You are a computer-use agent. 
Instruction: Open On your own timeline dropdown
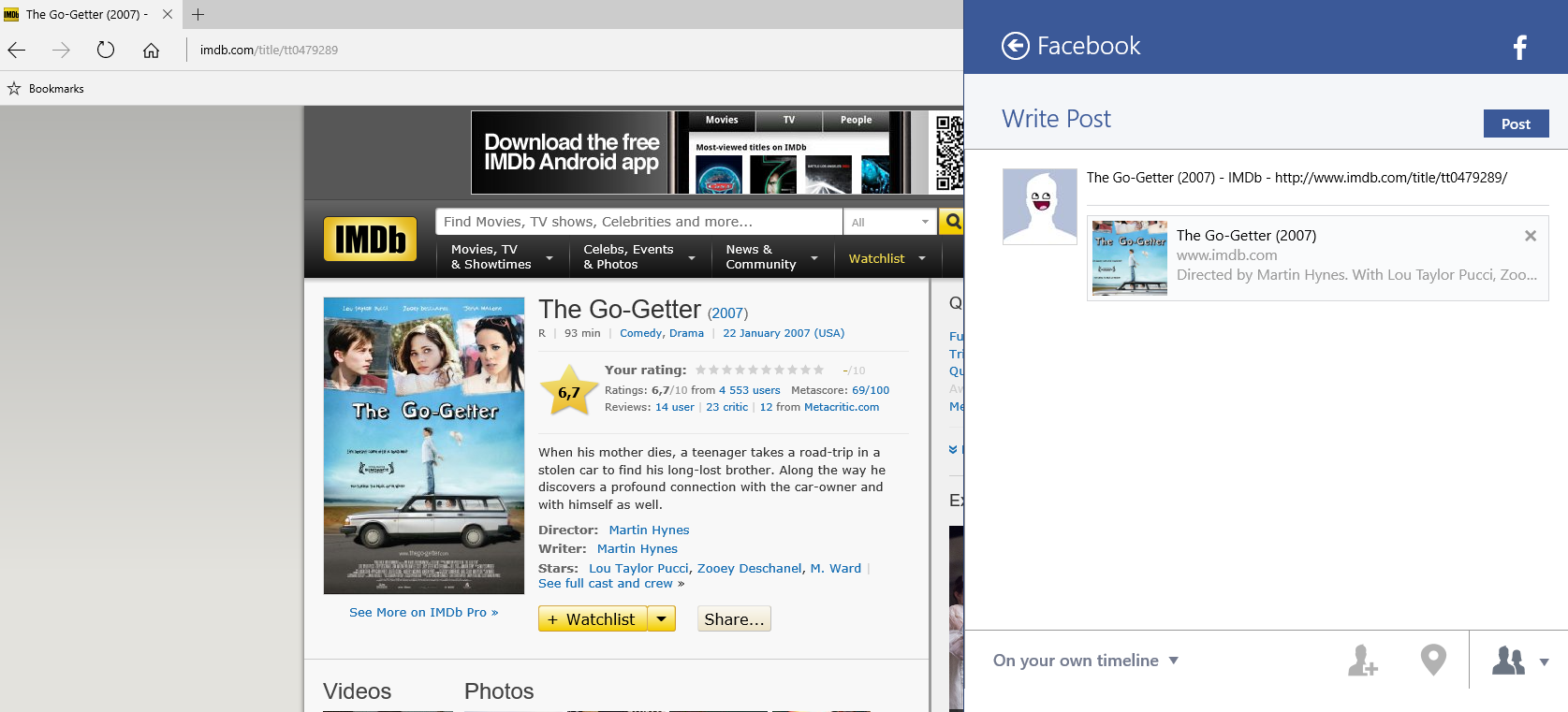point(1086,661)
